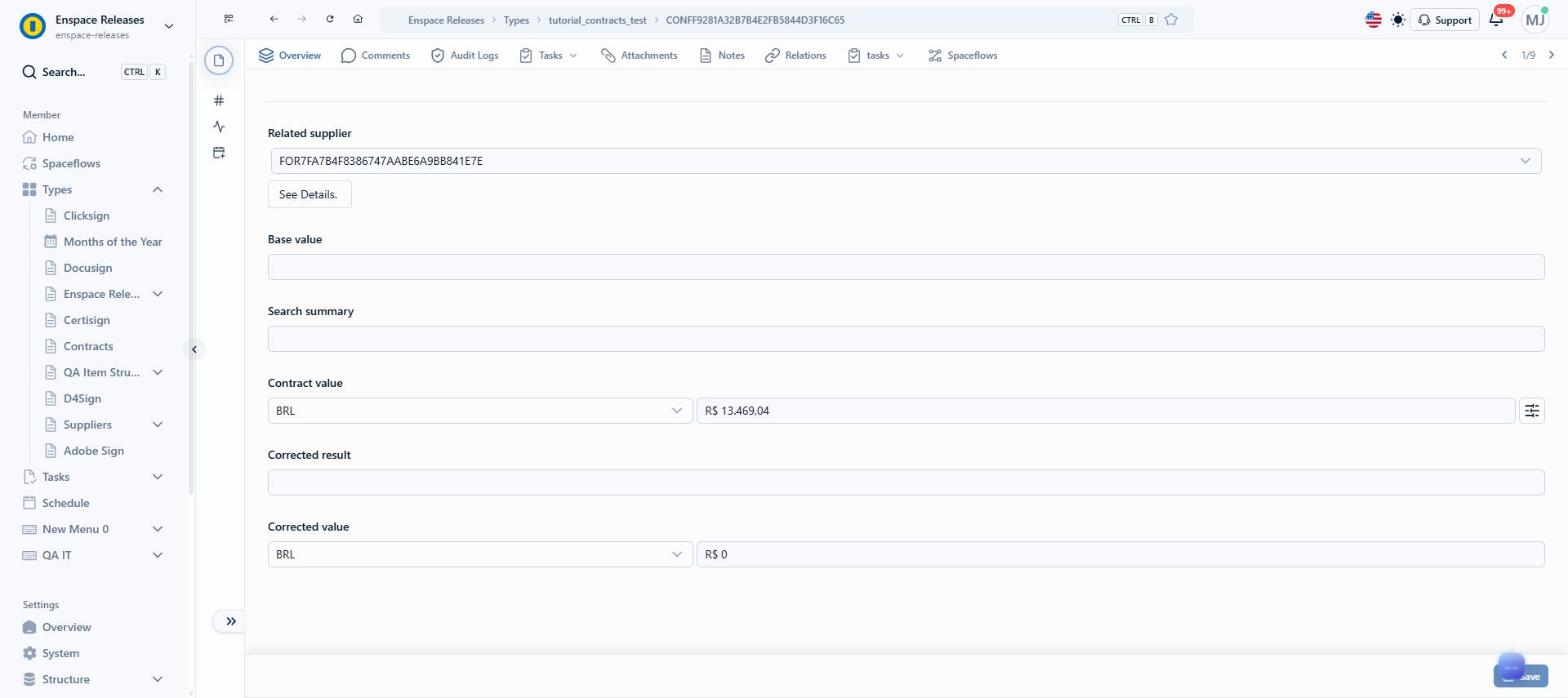This screenshot has height=698, width=1568.
Task: Open the Related supplier dropdown
Action: pos(906,161)
